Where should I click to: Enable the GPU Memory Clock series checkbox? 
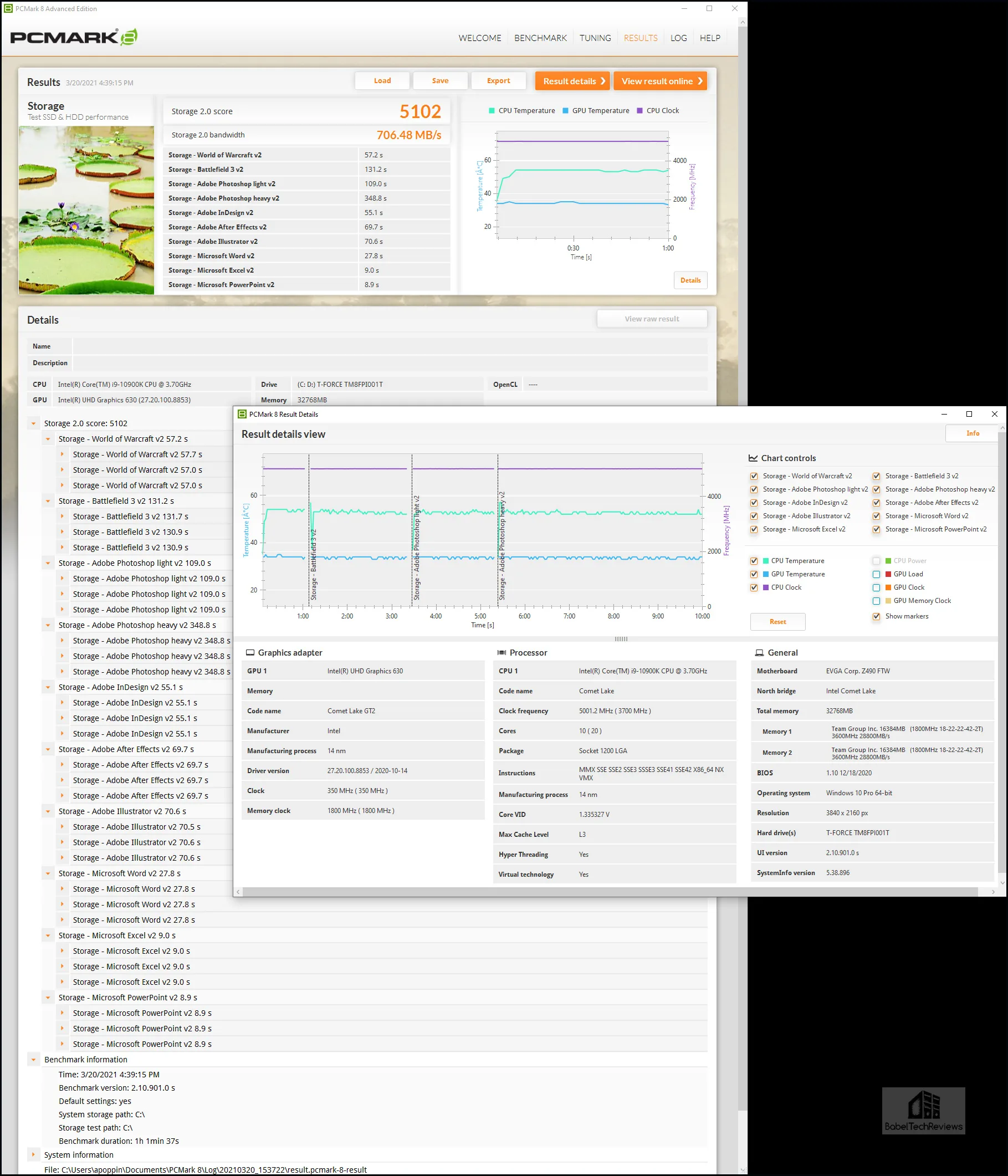876,601
